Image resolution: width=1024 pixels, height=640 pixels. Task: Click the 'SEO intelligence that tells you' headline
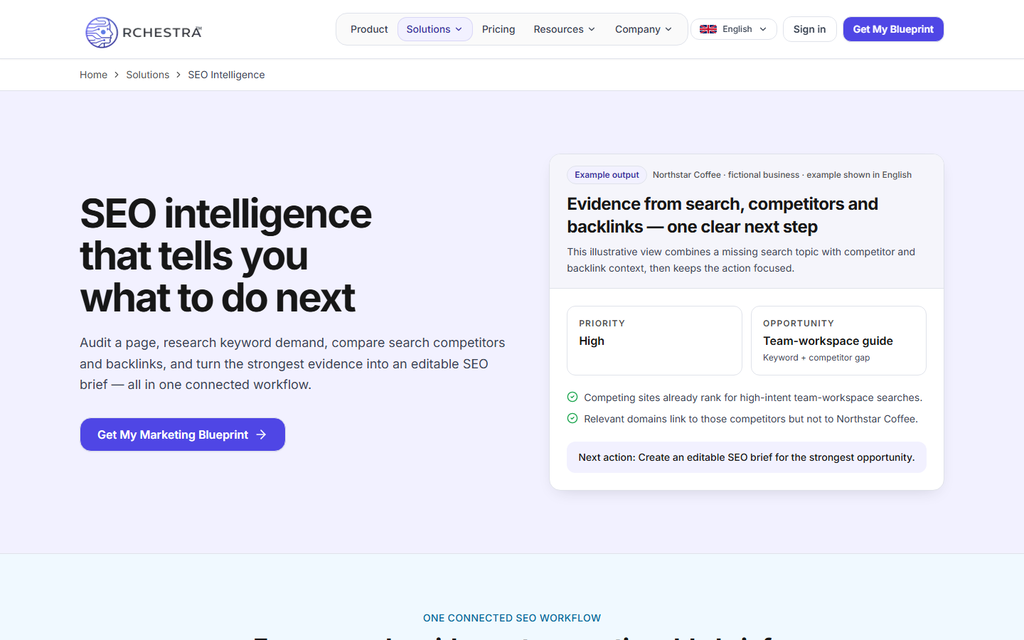225,255
